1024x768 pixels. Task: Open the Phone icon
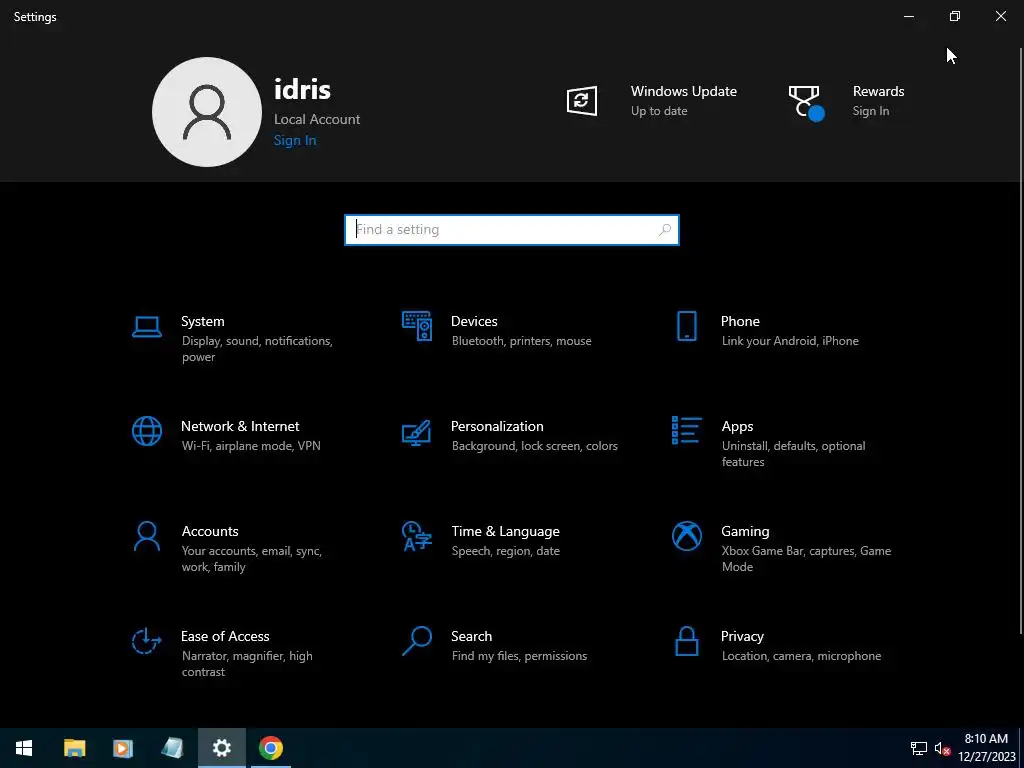pyautogui.click(x=686, y=326)
